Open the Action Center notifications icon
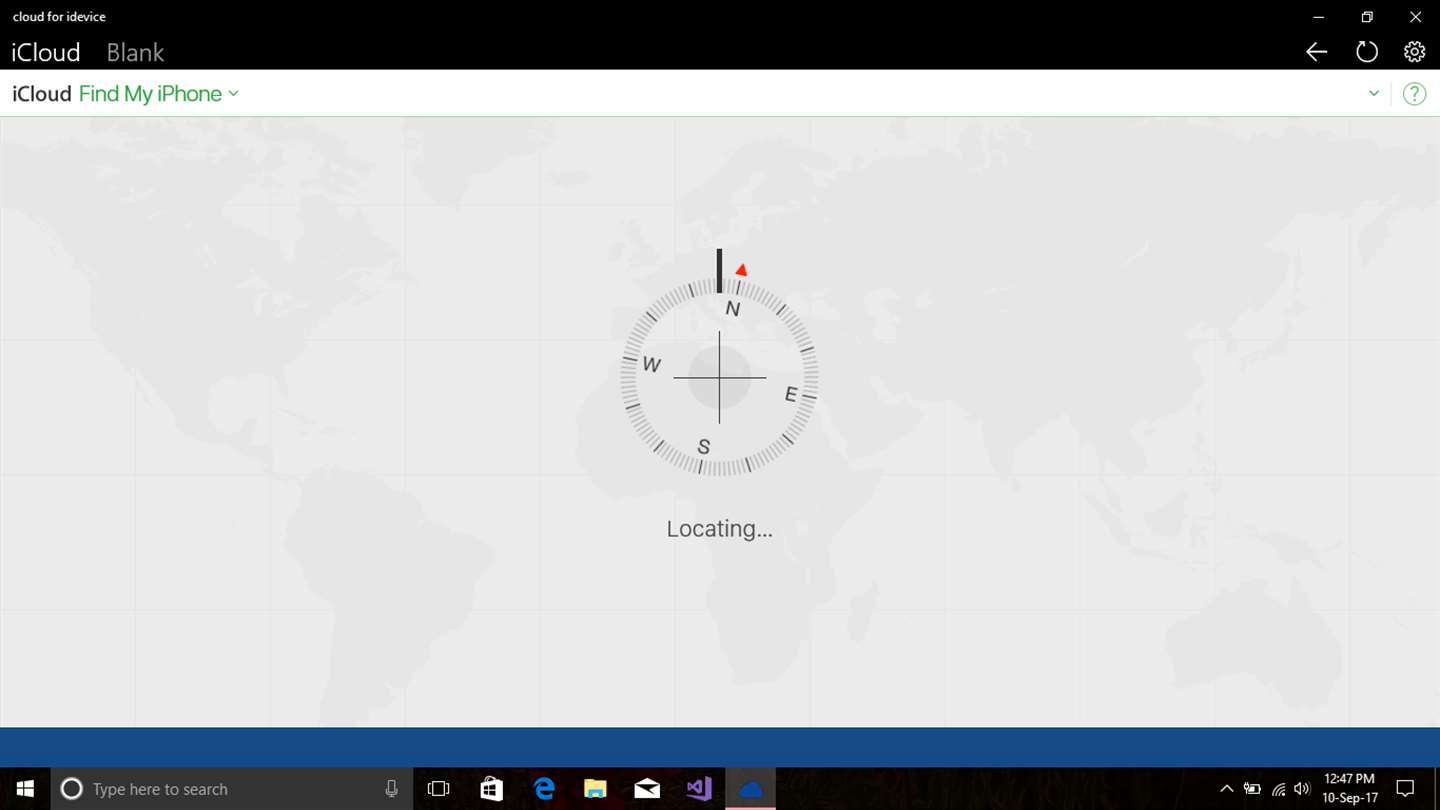This screenshot has width=1440, height=810. pyautogui.click(x=1405, y=789)
